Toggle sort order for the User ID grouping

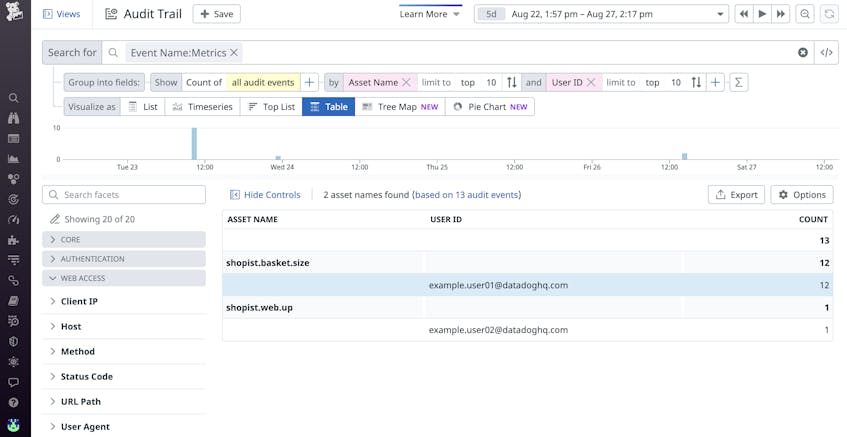[696, 82]
